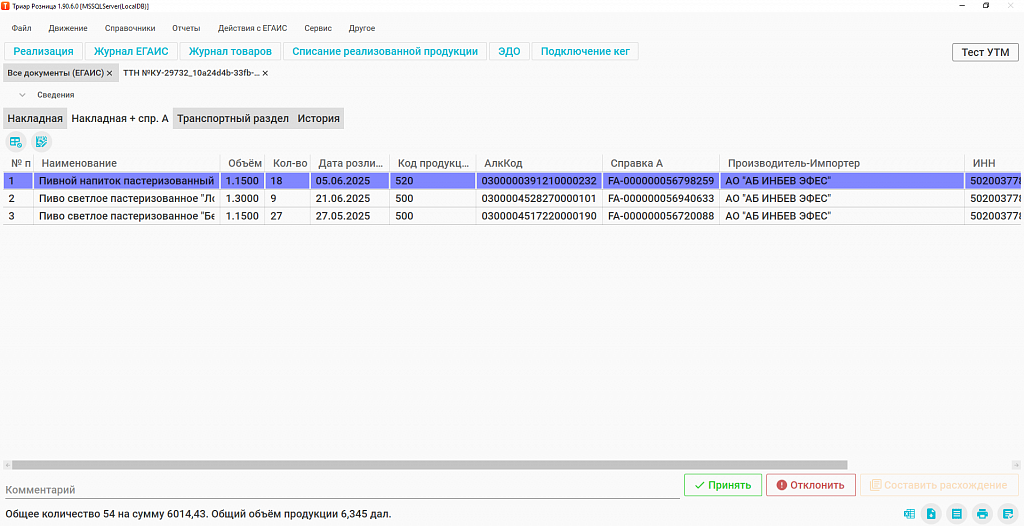Screen dimensions: 1024x526
Task: Click the table settings icon above grid
Action: coord(16,141)
